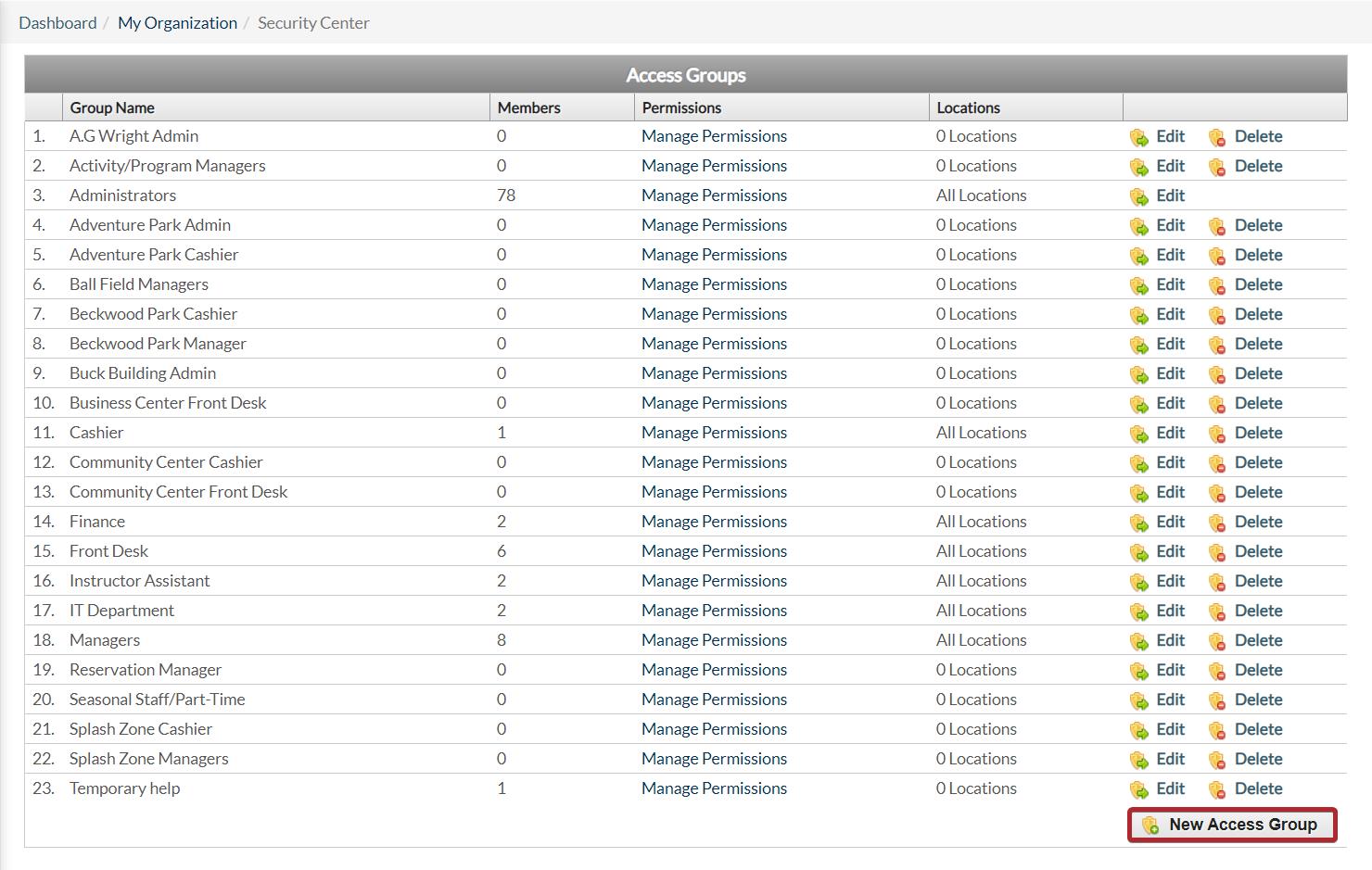Open Manage Permissions for Administrators
The width and height of the screenshot is (1372, 870).
714,195
